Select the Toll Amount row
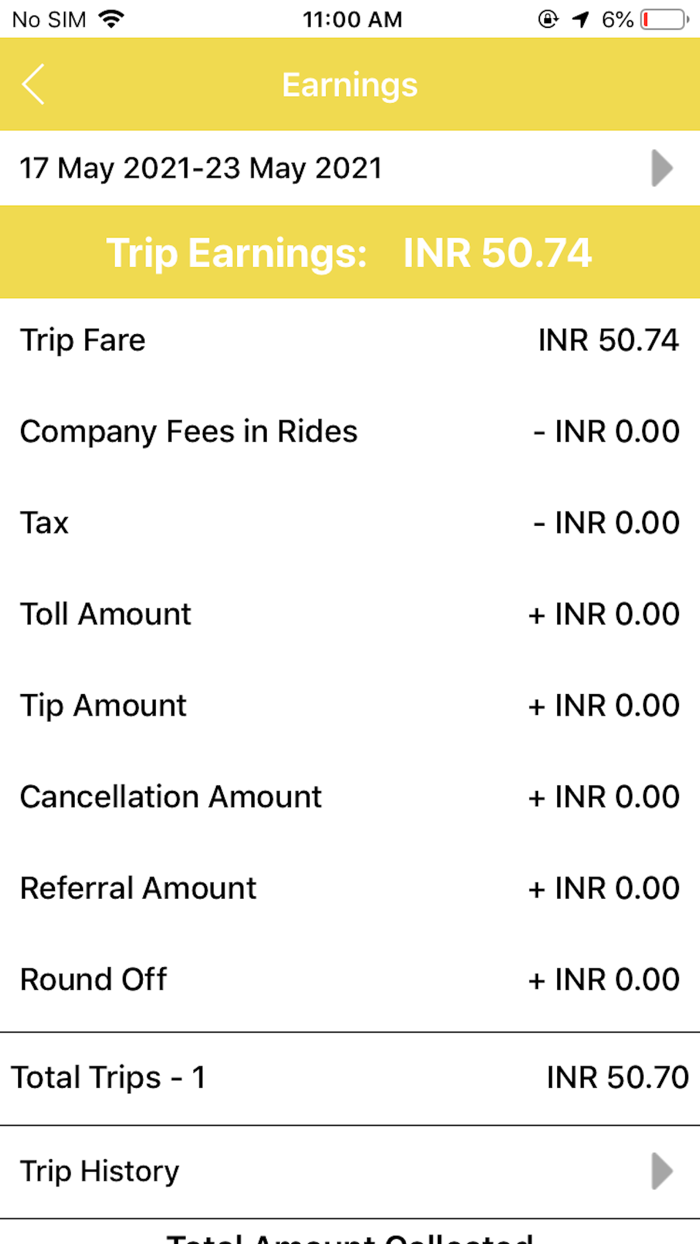 [x=350, y=614]
